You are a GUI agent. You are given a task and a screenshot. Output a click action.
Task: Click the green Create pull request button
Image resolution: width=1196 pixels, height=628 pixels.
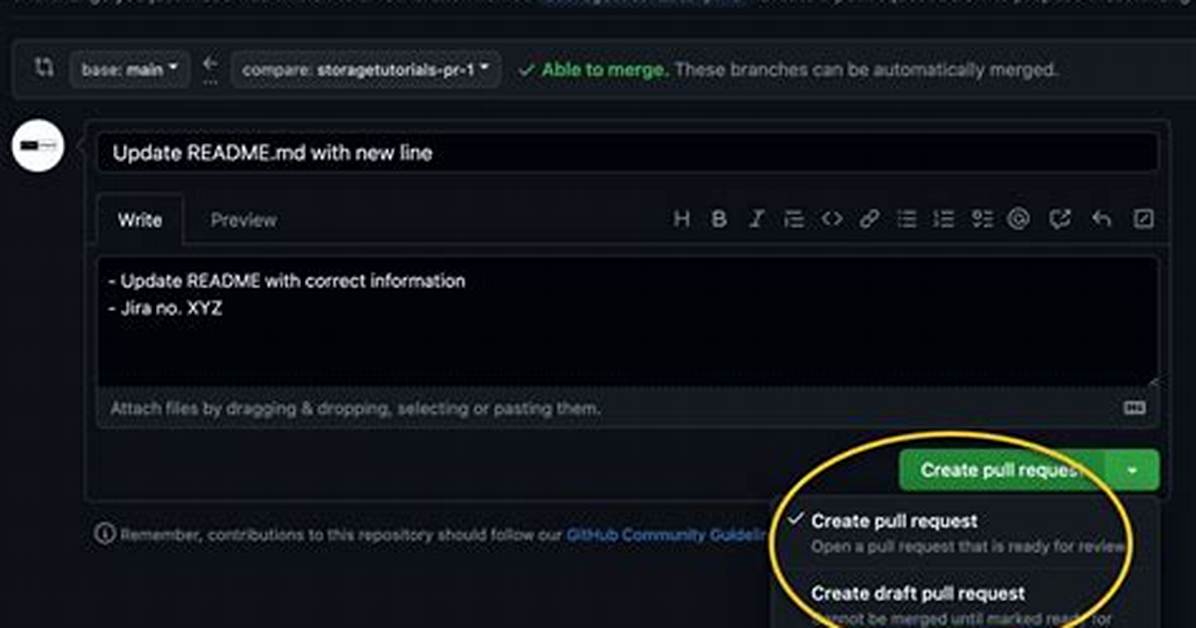(1001, 470)
